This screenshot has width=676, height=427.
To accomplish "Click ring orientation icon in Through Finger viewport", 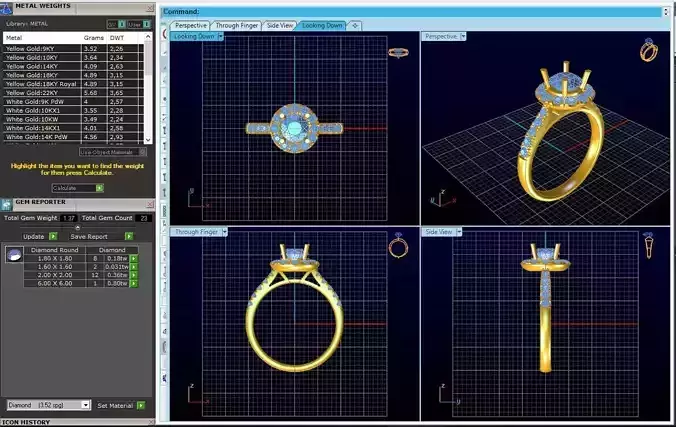I will click(x=398, y=246).
